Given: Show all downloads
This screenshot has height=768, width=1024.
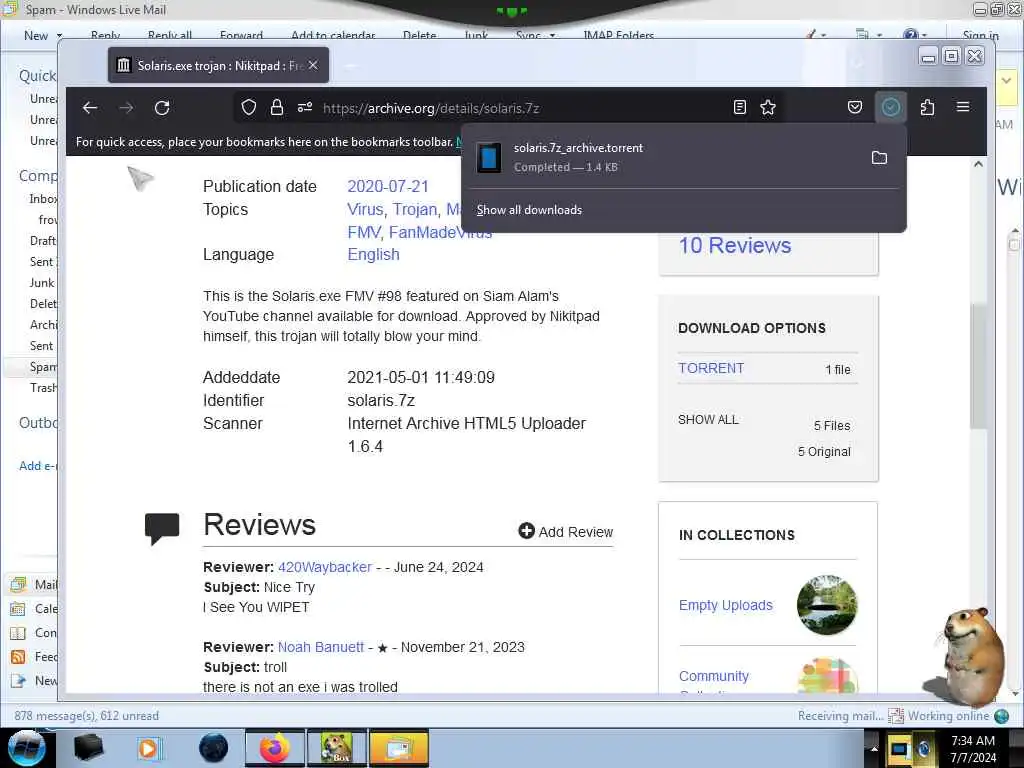Looking at the screenshot, I should [529, 210].
